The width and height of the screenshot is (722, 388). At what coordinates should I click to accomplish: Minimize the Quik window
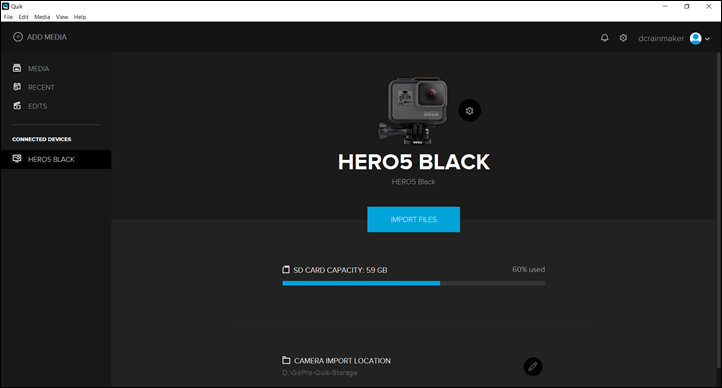tap(665, 6)
